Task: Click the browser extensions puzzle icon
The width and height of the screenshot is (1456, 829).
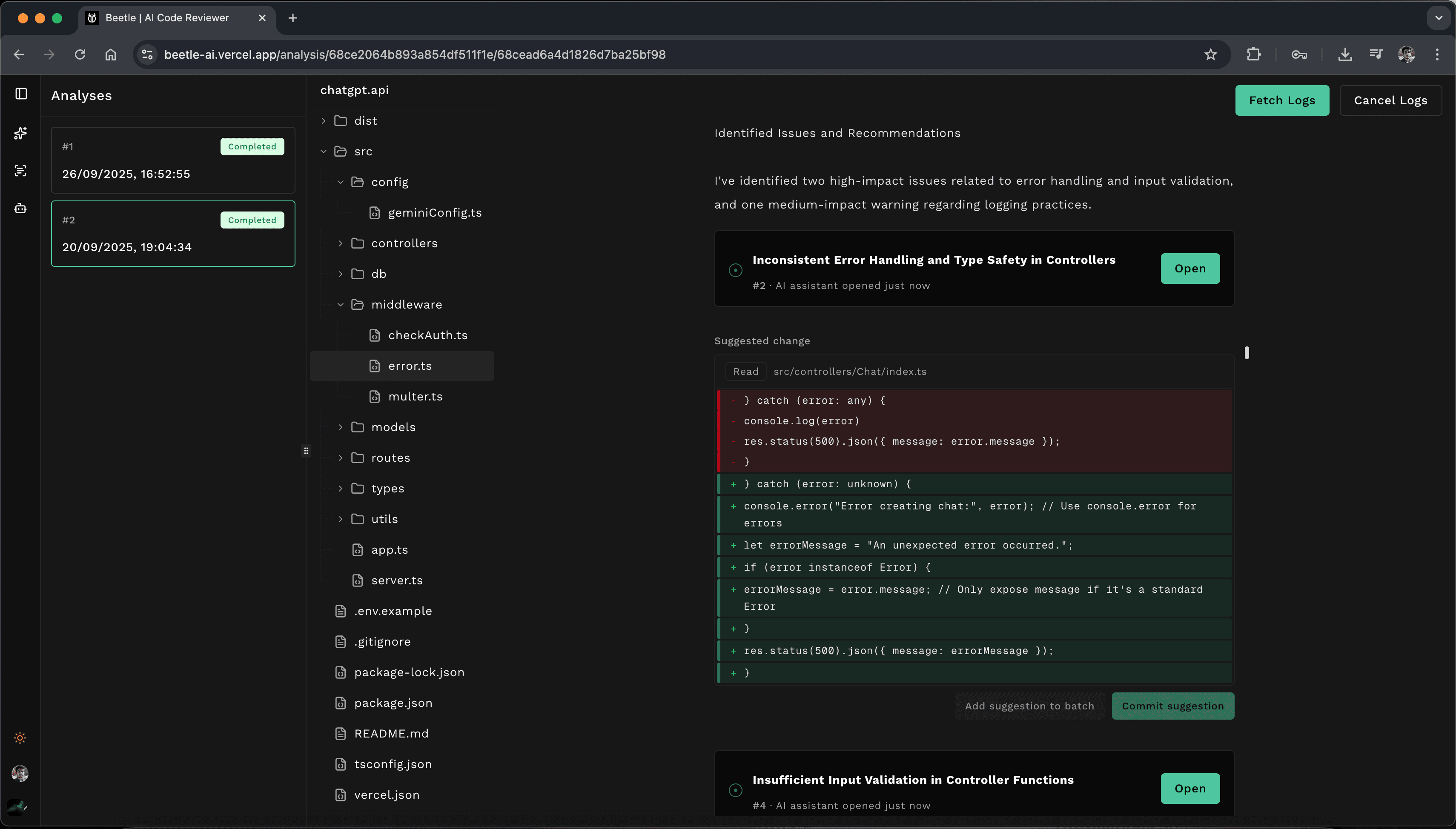Action: (x=1253, y=54)
